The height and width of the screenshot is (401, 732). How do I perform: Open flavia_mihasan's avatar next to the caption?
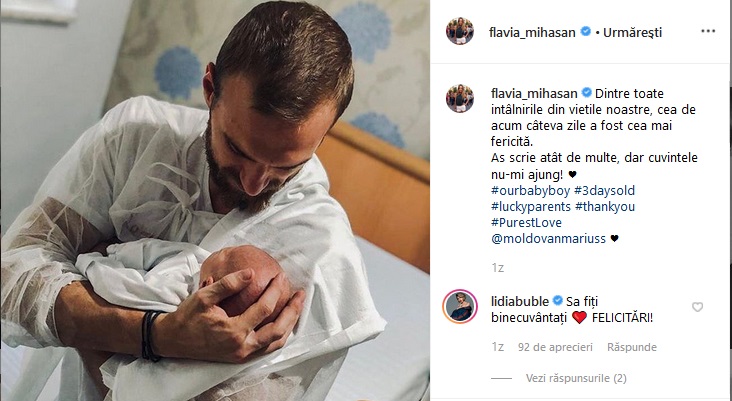[460, 98]
